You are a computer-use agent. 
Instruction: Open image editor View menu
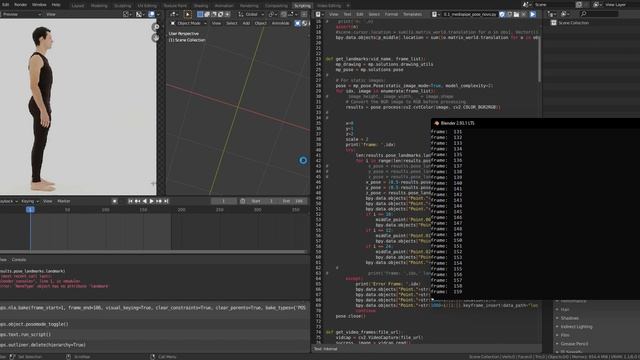tap(51, 14)
